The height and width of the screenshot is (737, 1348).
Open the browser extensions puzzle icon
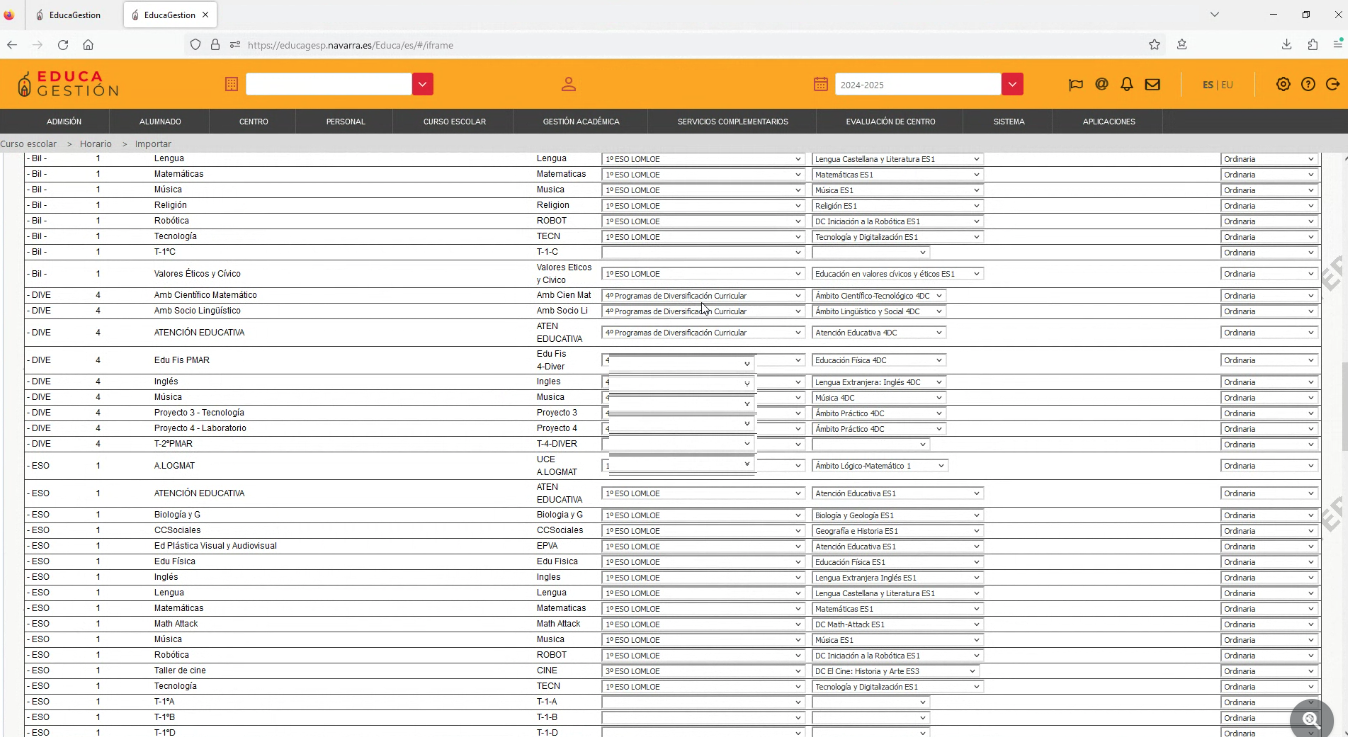[x=1312, y=44]
